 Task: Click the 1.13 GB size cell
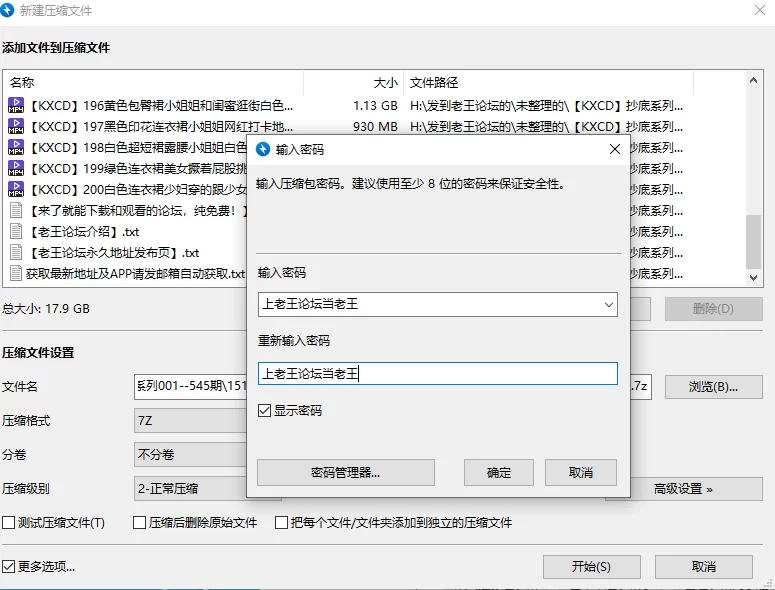click(x=375, y=105)
